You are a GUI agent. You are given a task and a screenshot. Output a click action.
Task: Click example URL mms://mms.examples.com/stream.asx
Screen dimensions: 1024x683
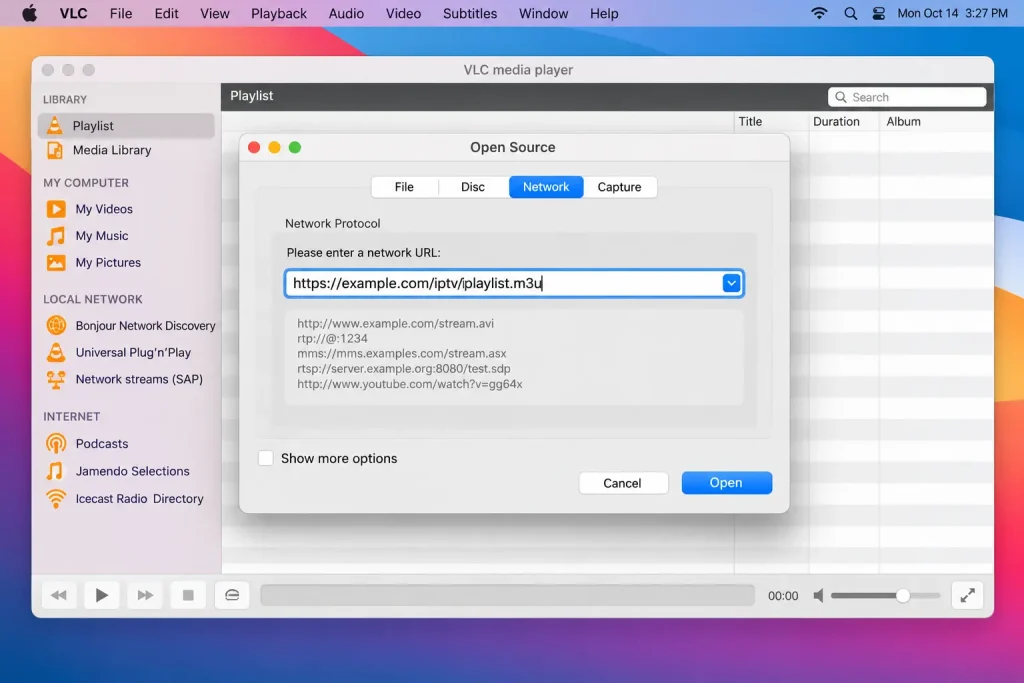coord(402,353)
